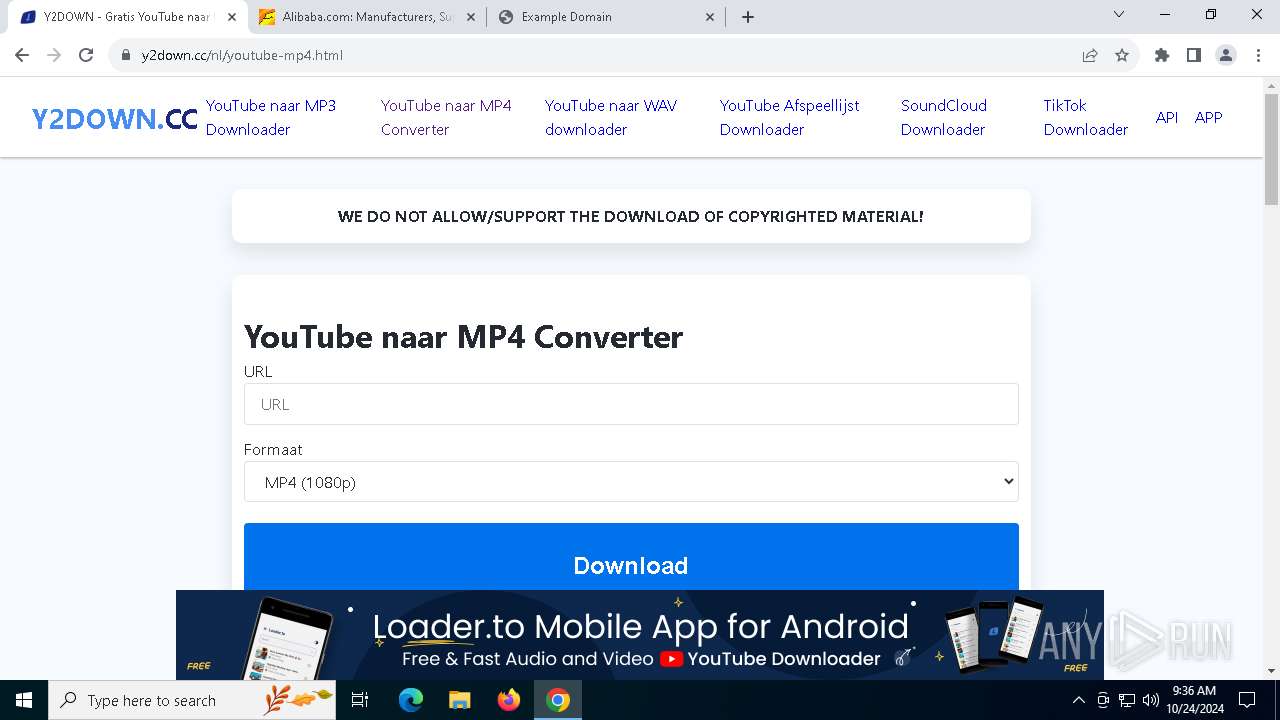The image size is (1280, 720).
Task: Click the scrollbar down arrow
Action: pyautogui.click(x=1271, y=671)
